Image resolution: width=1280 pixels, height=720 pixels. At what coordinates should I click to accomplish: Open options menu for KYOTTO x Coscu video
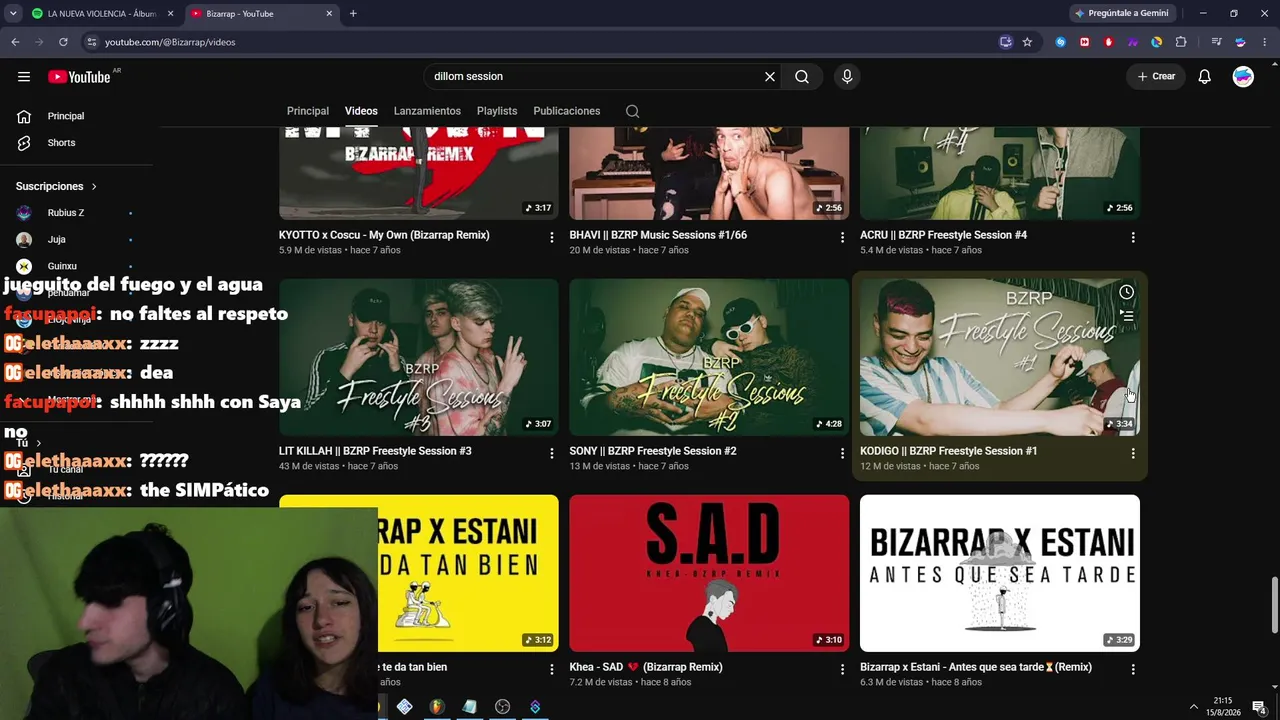(551, 237)
